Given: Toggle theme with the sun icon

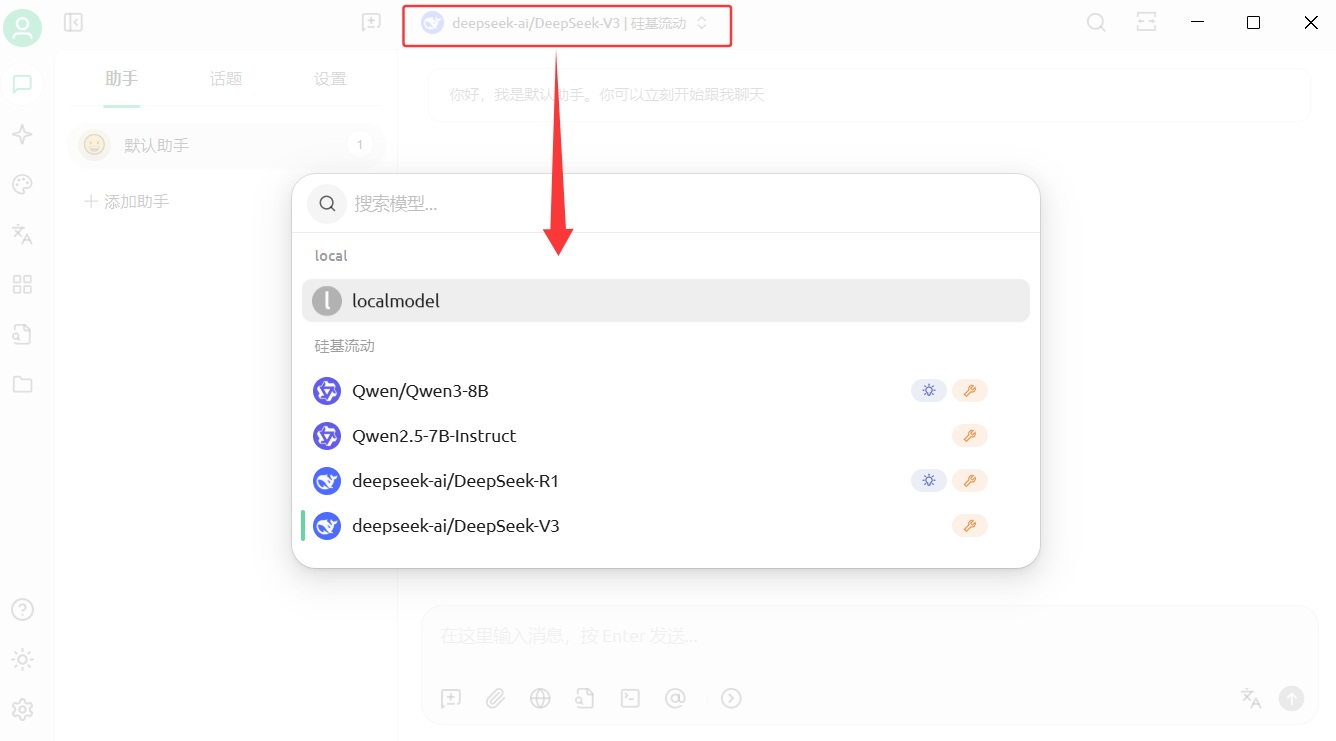Looking at the screenshot, I should (x=22, y=660).
